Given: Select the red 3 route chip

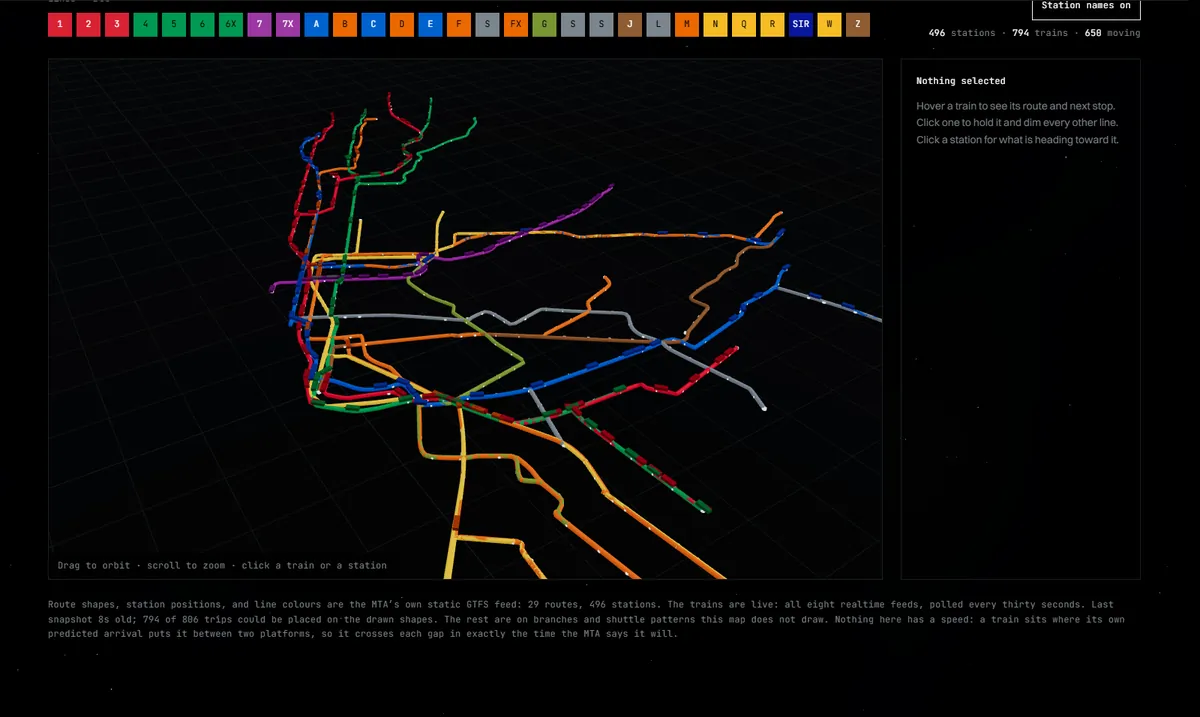Looking at the screenshot, I should tap(117, 25).
